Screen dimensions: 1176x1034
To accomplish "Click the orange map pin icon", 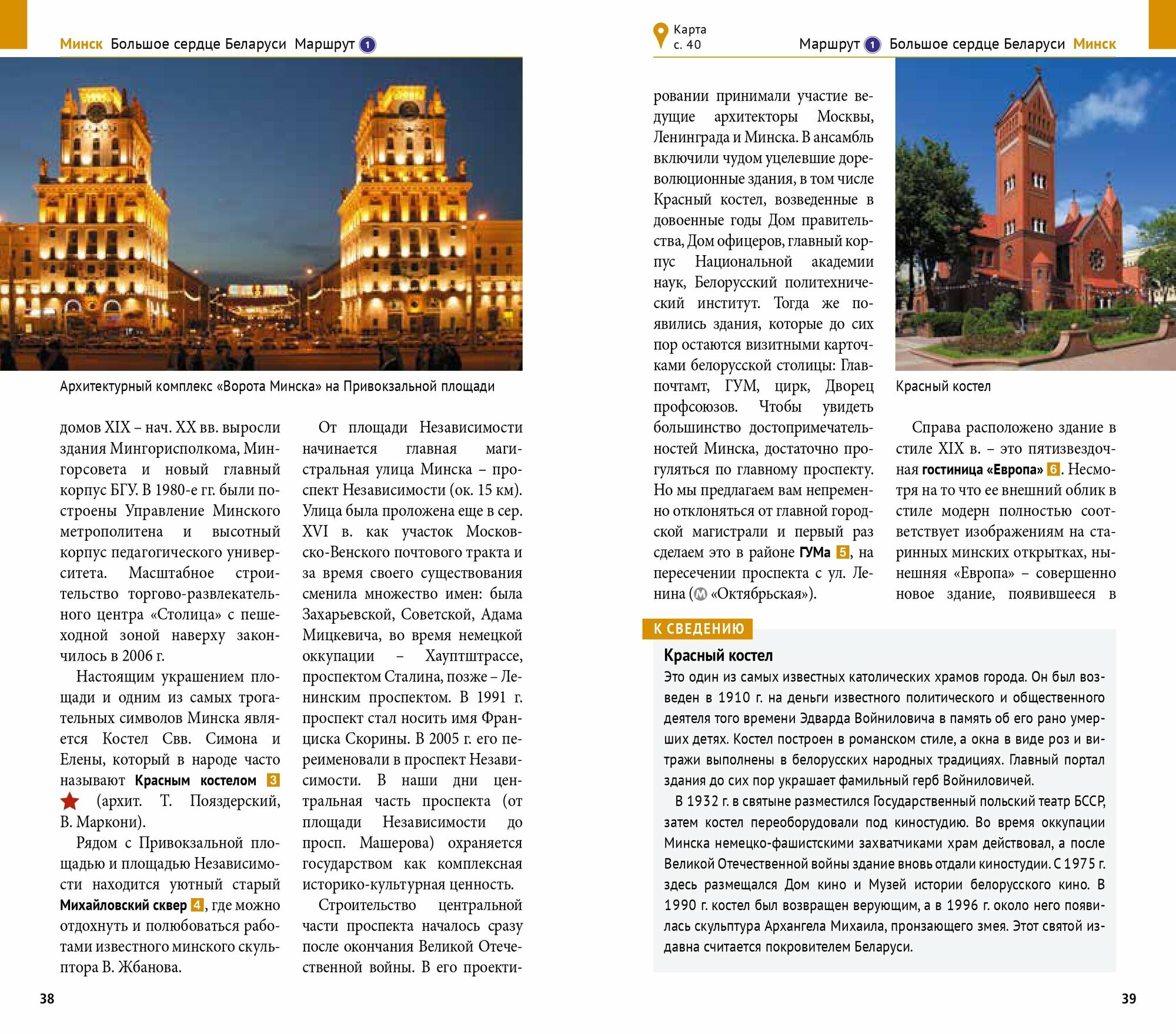I will (660, 35).
